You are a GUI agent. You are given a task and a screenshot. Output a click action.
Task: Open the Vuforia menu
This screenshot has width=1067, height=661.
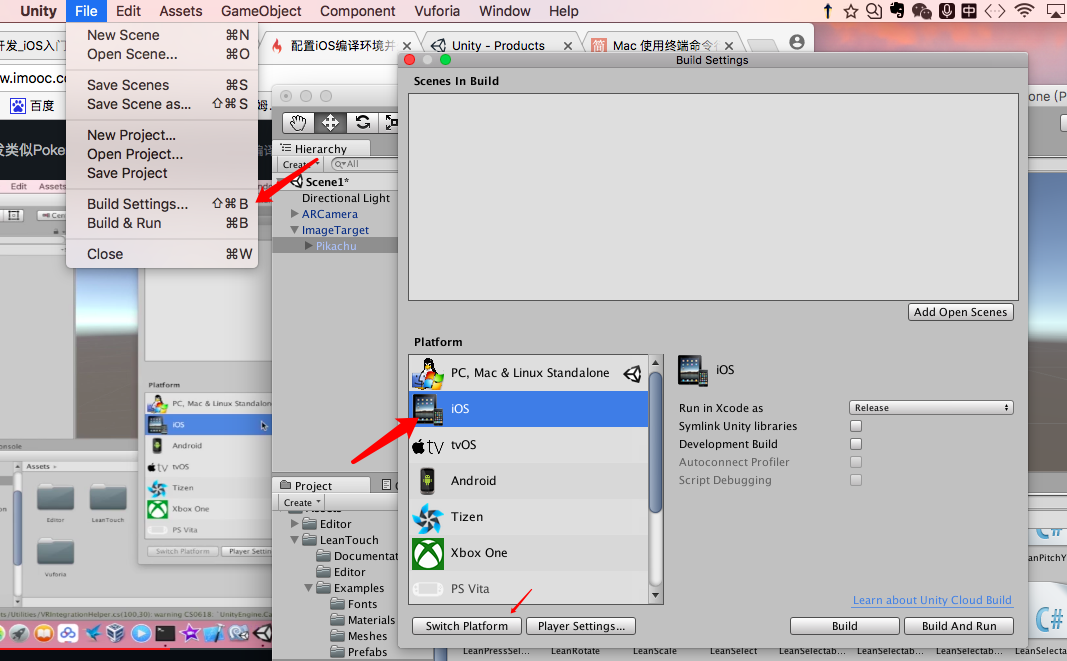(437, 11)
